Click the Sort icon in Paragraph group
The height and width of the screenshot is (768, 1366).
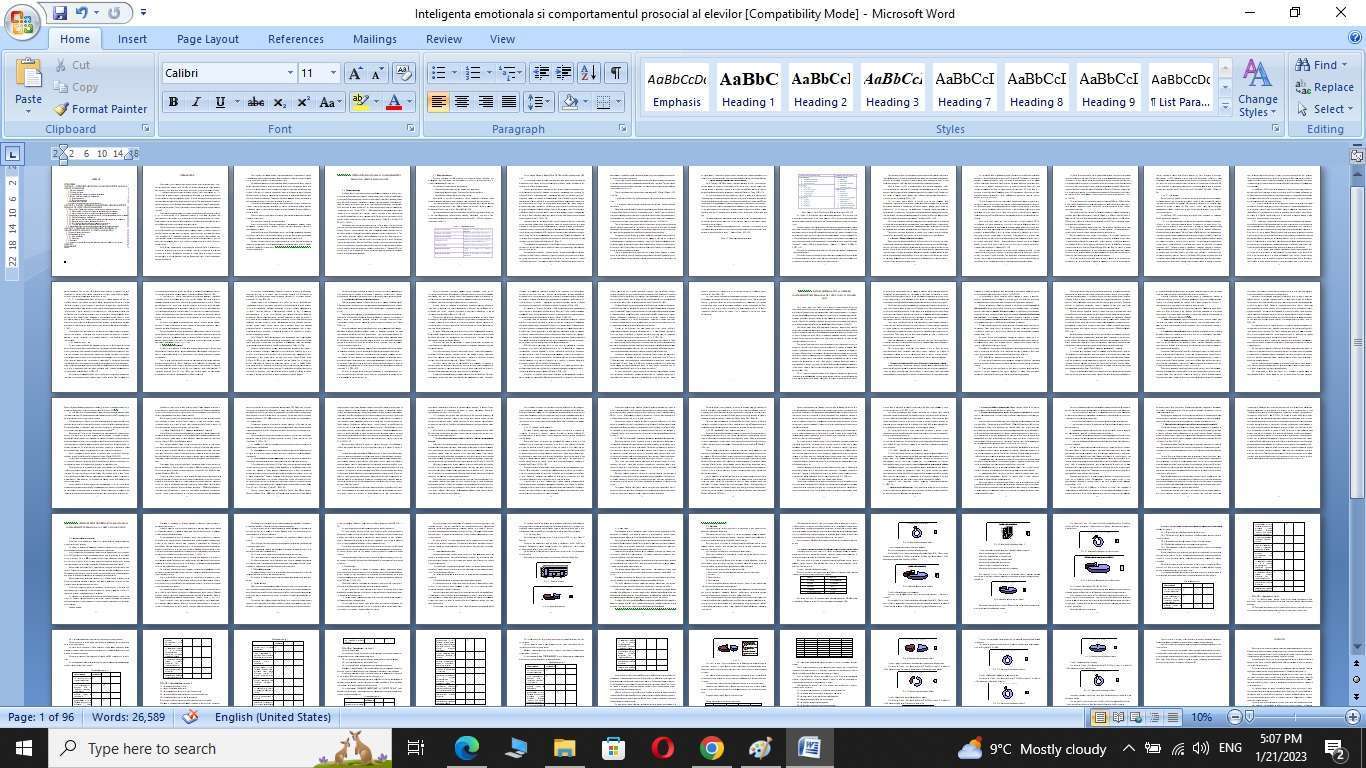(588, 73)
